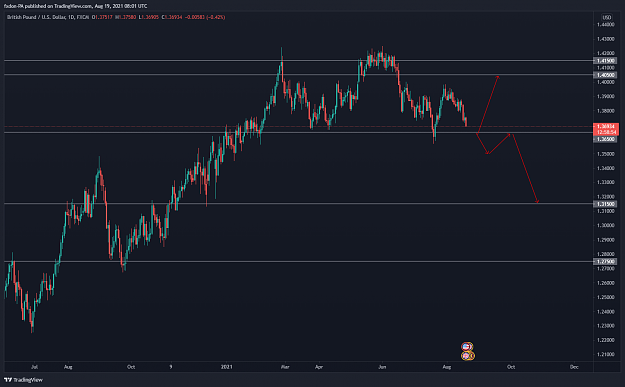This screenshot has height=387, width=625.
Task: Click the Jul label on time axis
Action: coord(34,367)
